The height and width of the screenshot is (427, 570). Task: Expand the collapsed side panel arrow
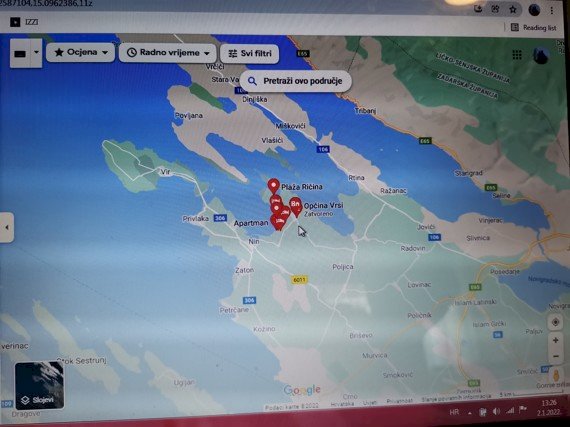point(7,227)
